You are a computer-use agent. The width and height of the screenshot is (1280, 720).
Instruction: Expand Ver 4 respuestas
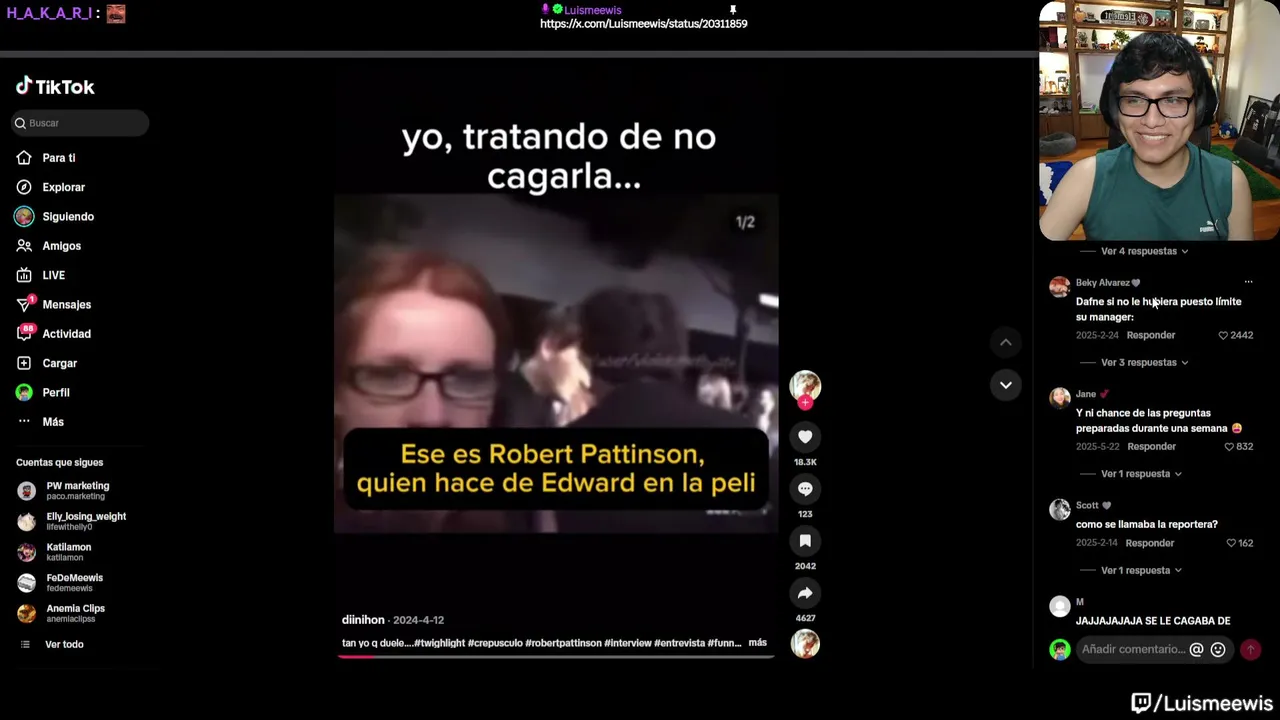[1144, 251]
